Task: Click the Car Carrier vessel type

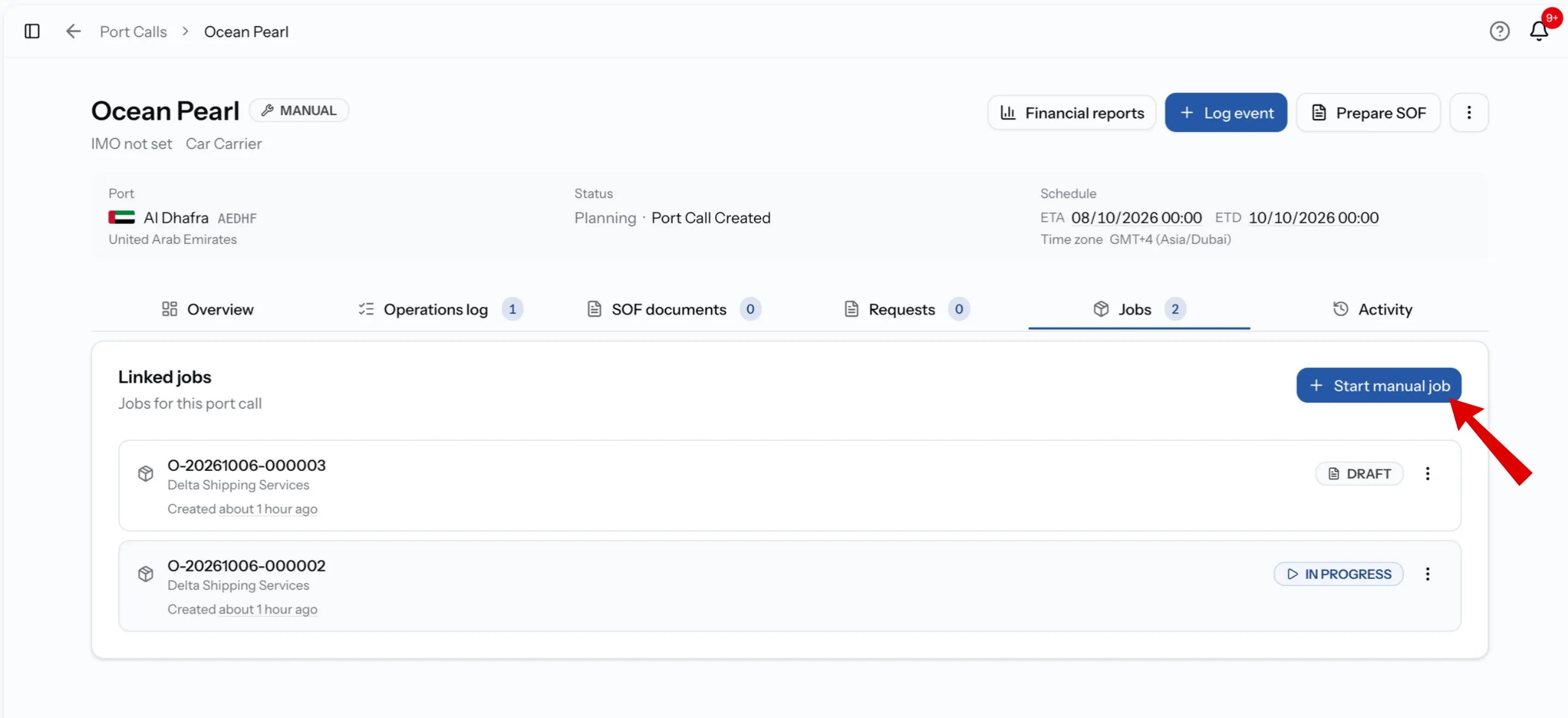Action: click(x=223, y=143)
